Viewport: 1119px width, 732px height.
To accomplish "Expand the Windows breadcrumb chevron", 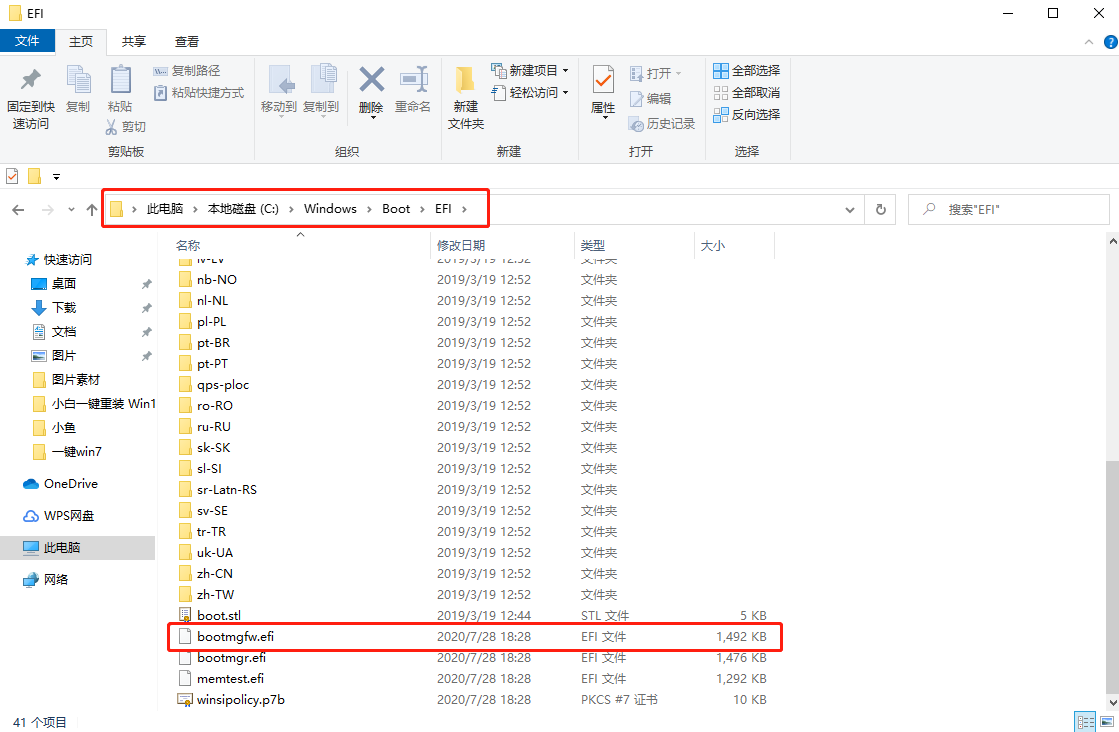I will [x=369, y=209].
